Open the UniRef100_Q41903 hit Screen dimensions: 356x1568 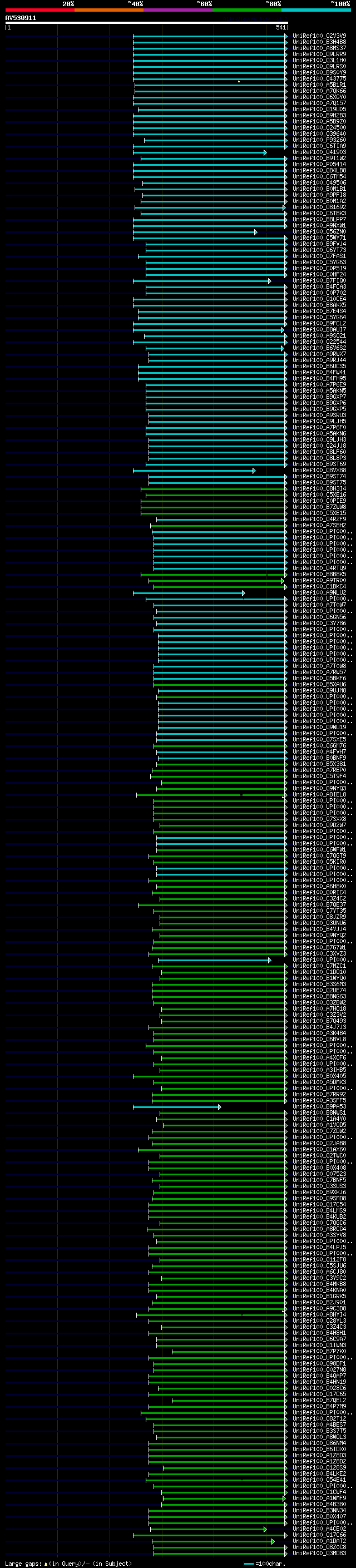319,152
